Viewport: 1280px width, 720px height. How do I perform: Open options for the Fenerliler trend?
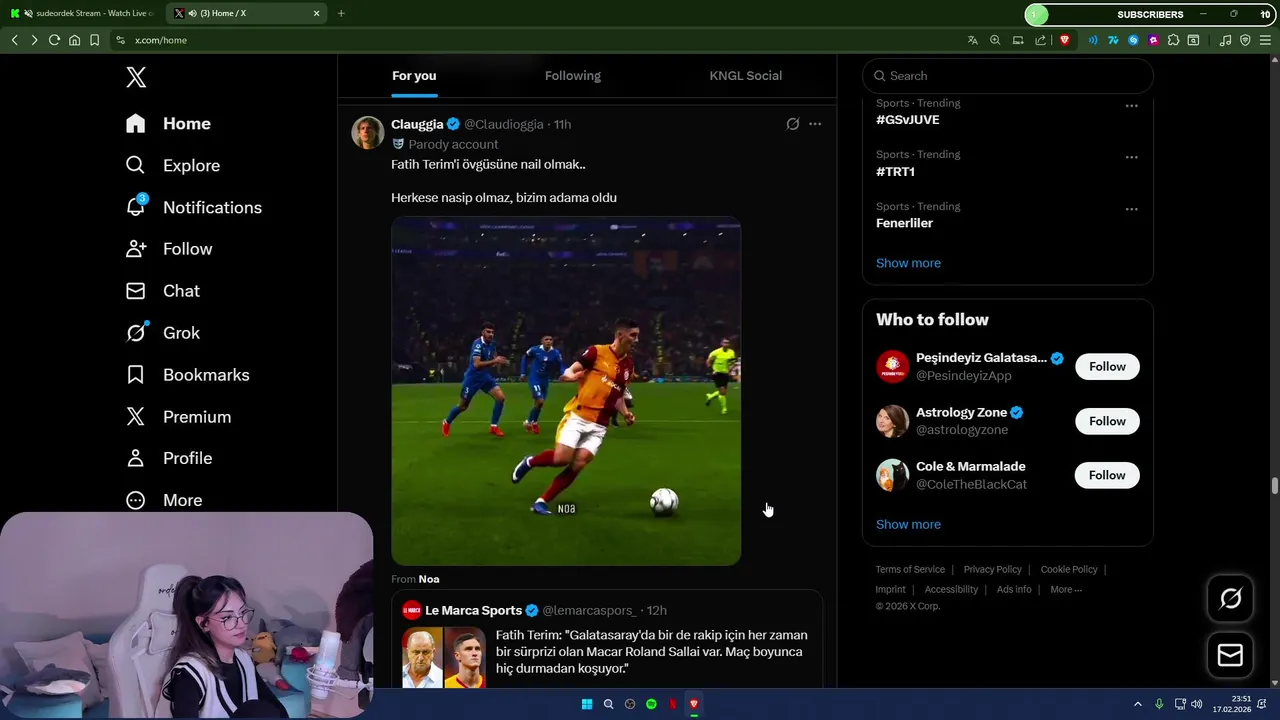(x=1132, y=209)
